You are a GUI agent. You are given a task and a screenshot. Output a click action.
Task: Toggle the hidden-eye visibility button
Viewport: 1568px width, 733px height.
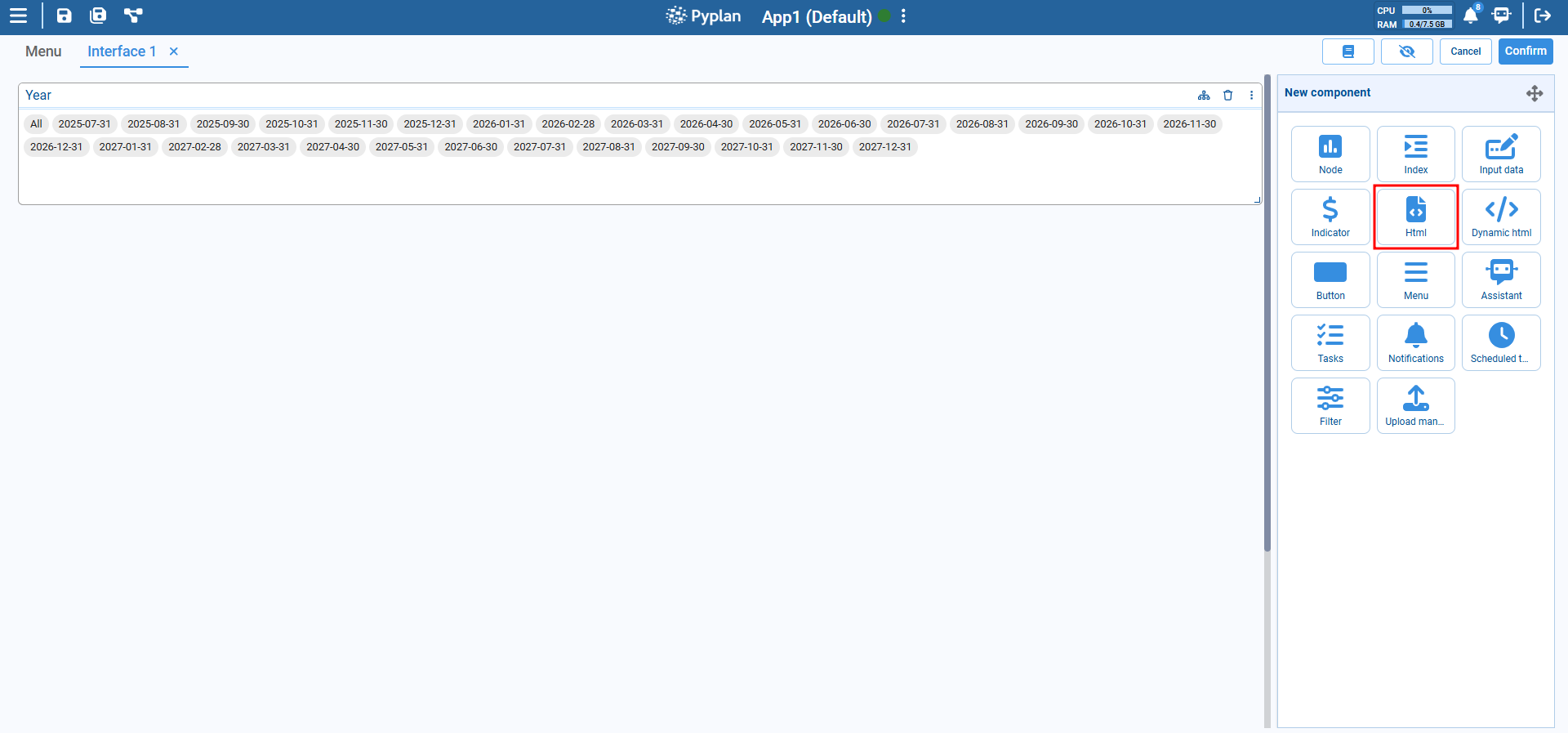click(1406, 51)
